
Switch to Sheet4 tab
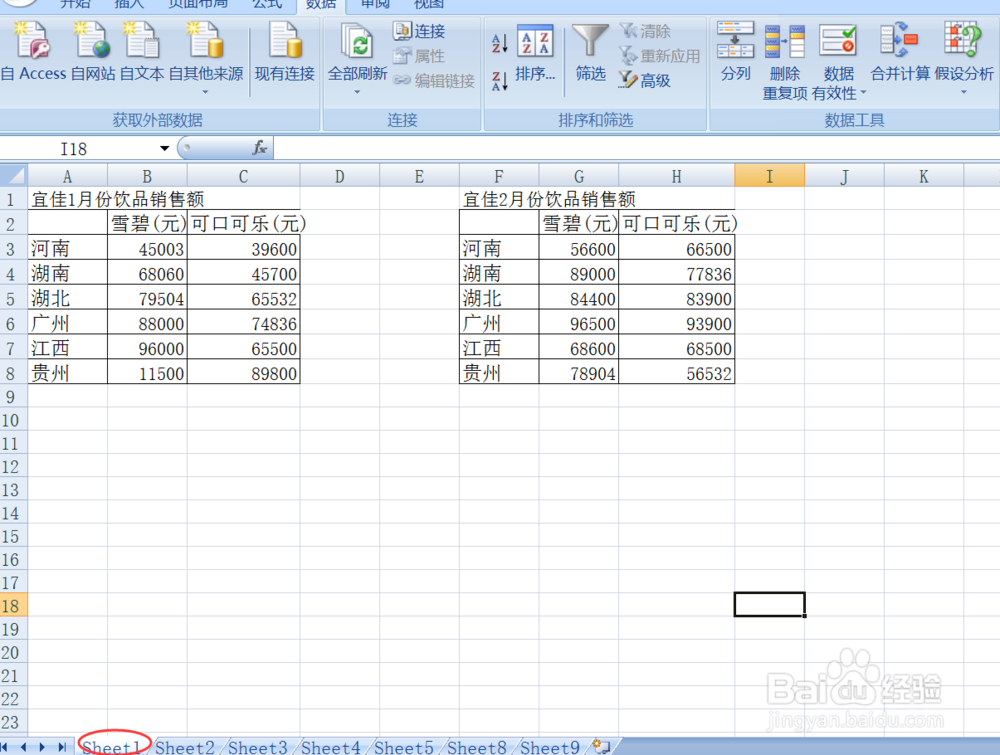pos(330,747)
